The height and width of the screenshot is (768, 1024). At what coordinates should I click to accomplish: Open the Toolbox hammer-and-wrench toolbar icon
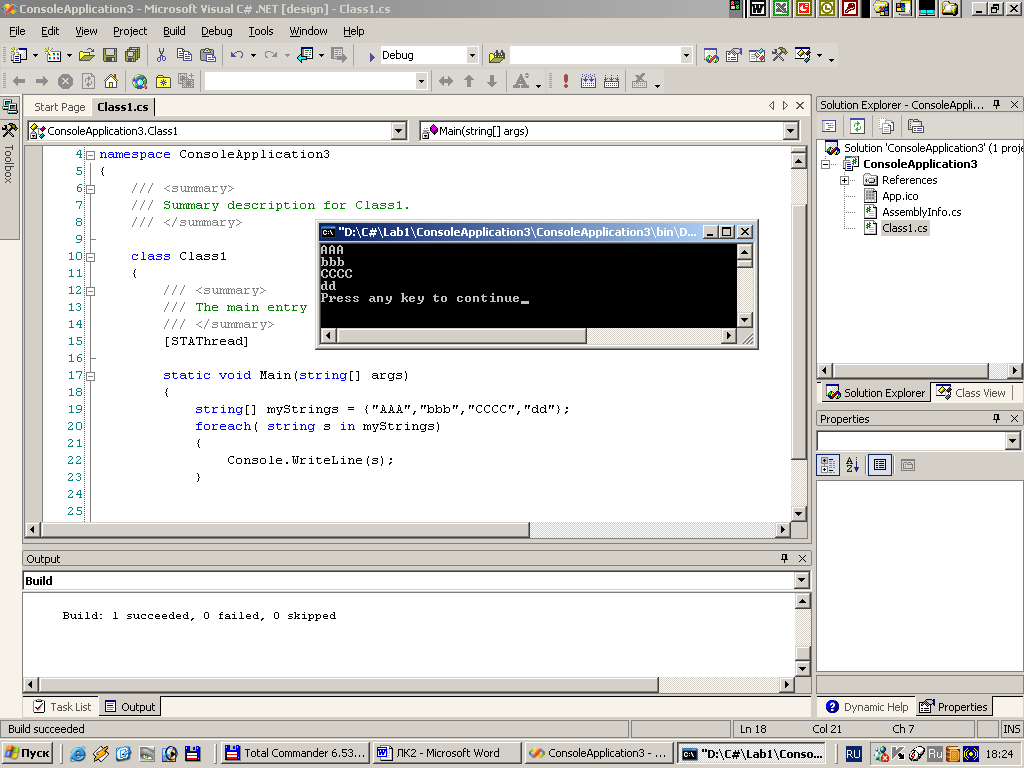pyautogui.click(x=780, y=56)
